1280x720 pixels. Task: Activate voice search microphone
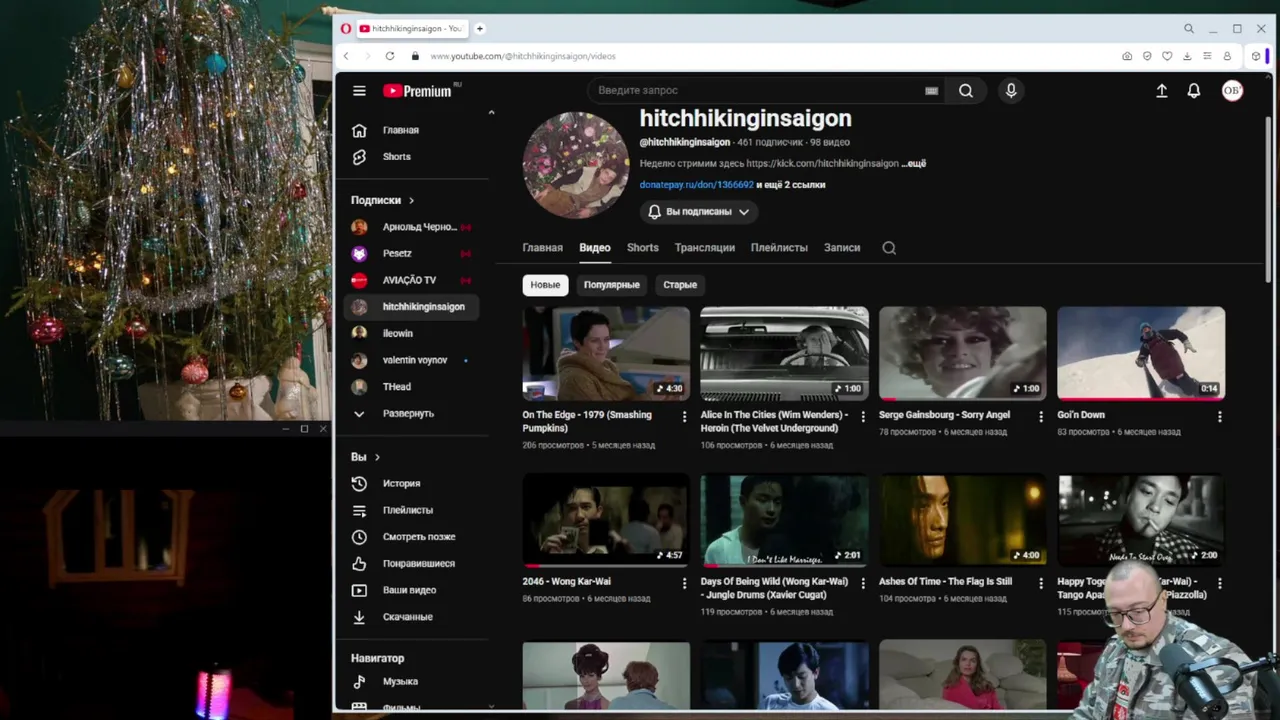1011,91
